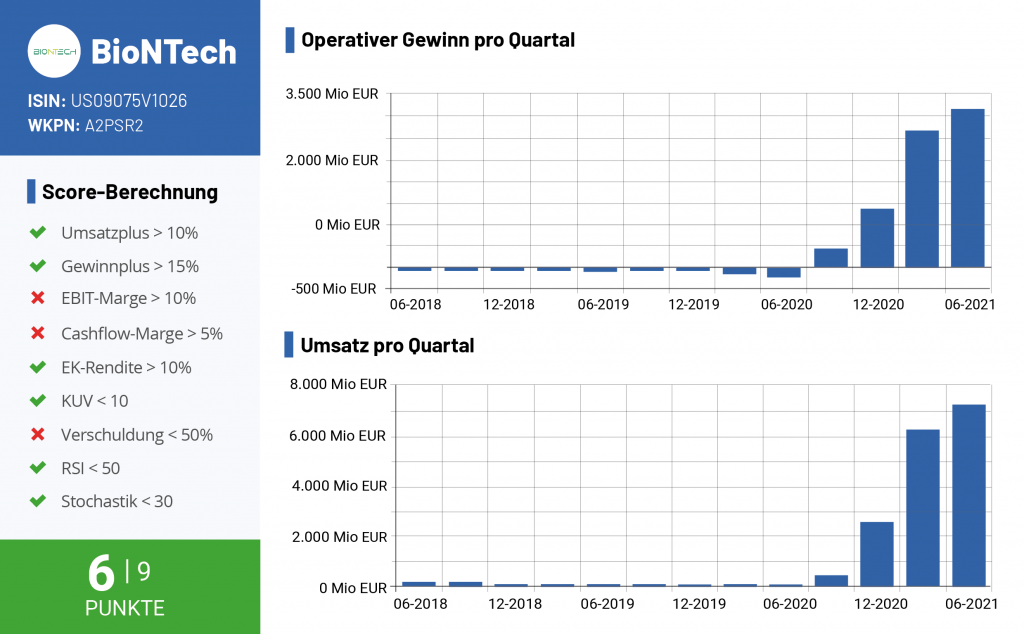Image resolution: width=1024 pixels, height=634 pixels.
Task: Select the green checkmark next to RSI < 50
Action: tap(38, 468)
